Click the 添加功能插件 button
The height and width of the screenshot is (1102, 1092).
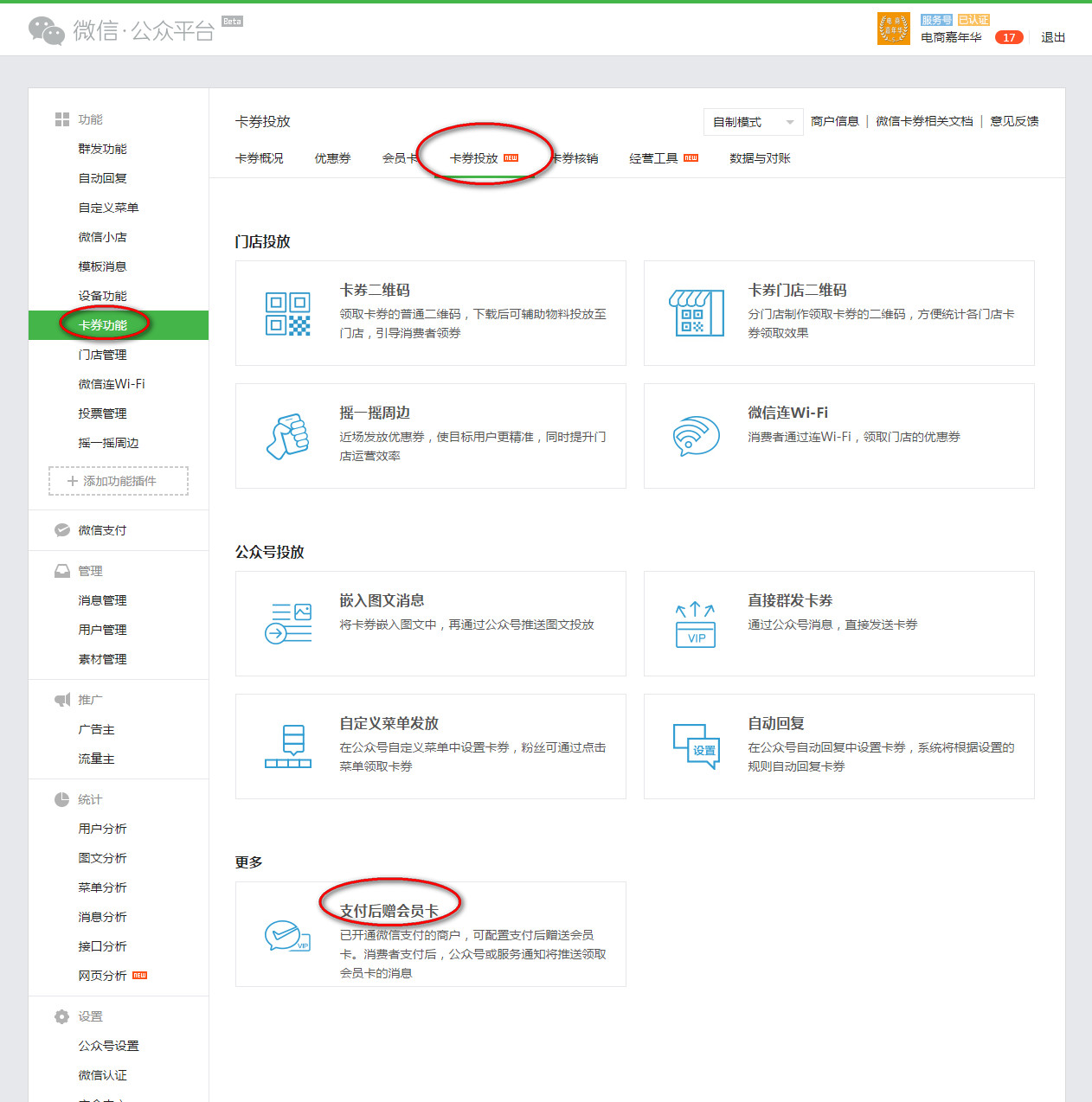click(119, 481)
